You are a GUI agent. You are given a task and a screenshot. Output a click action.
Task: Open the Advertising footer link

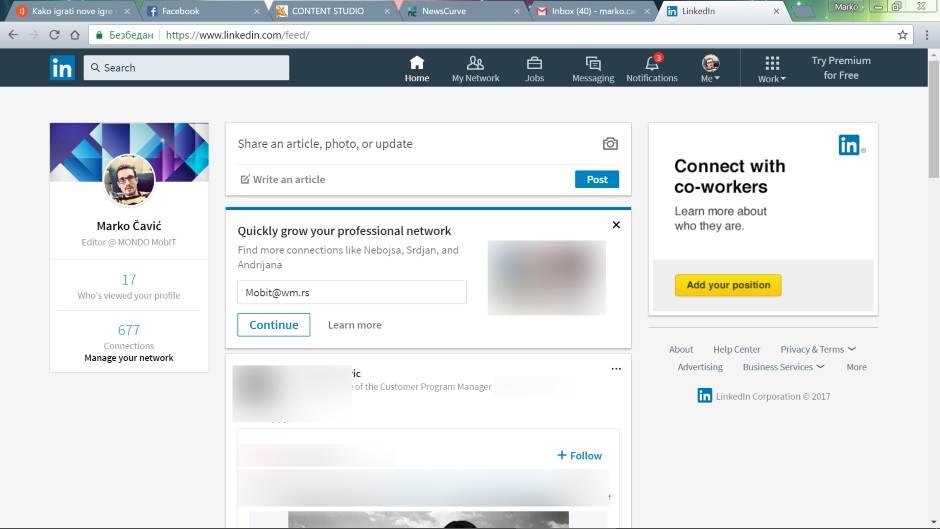point(700,367)
